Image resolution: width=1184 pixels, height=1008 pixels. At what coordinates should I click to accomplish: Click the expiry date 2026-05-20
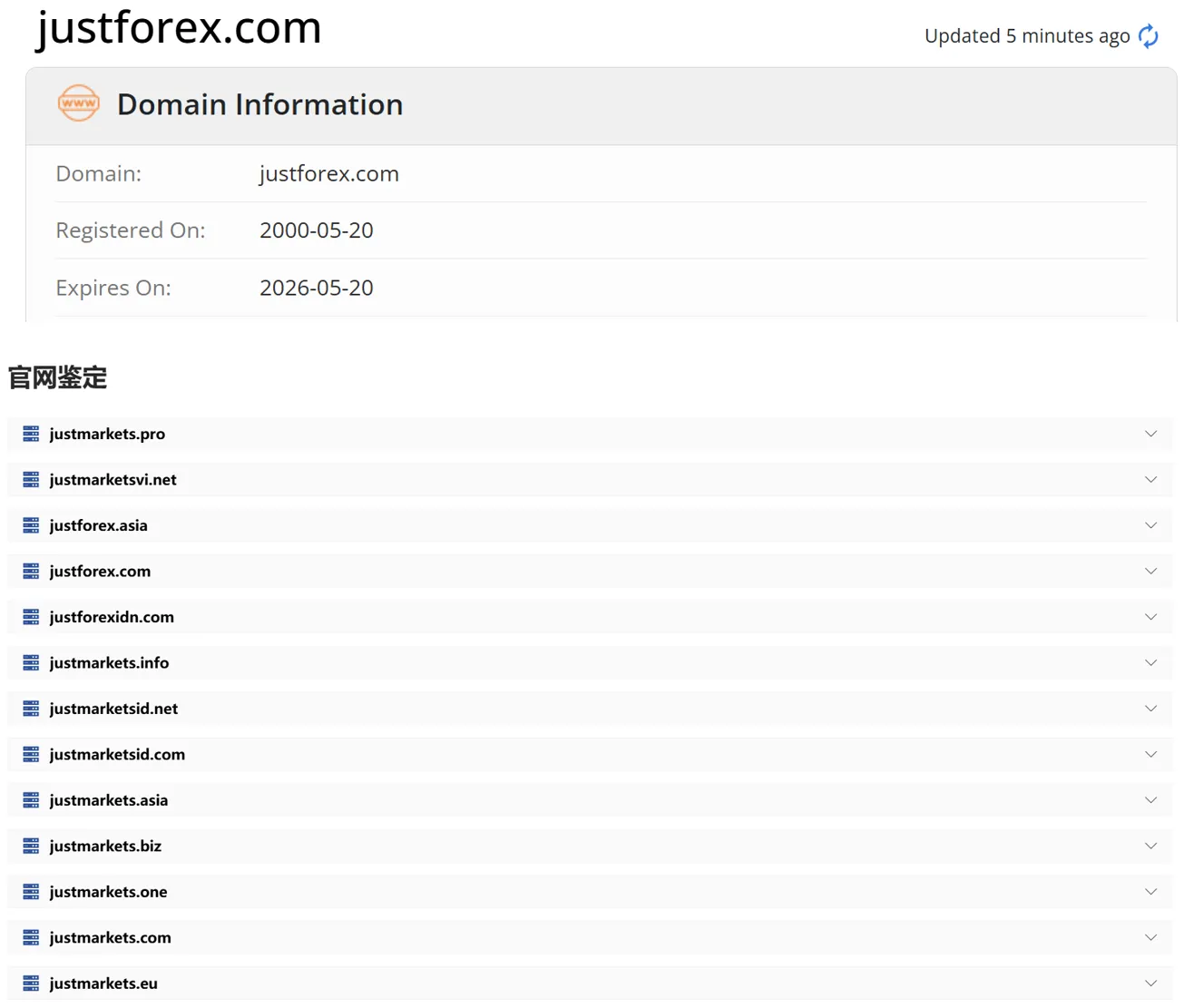pyautogui.click(x=317, y=288)
